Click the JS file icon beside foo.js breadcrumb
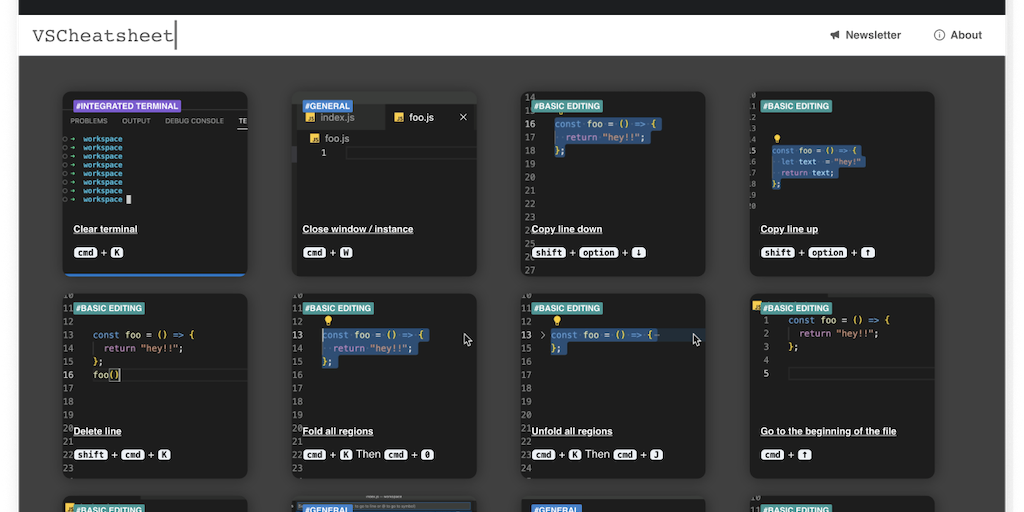Screen dimensions: 1024x512 tap(315, 138)
